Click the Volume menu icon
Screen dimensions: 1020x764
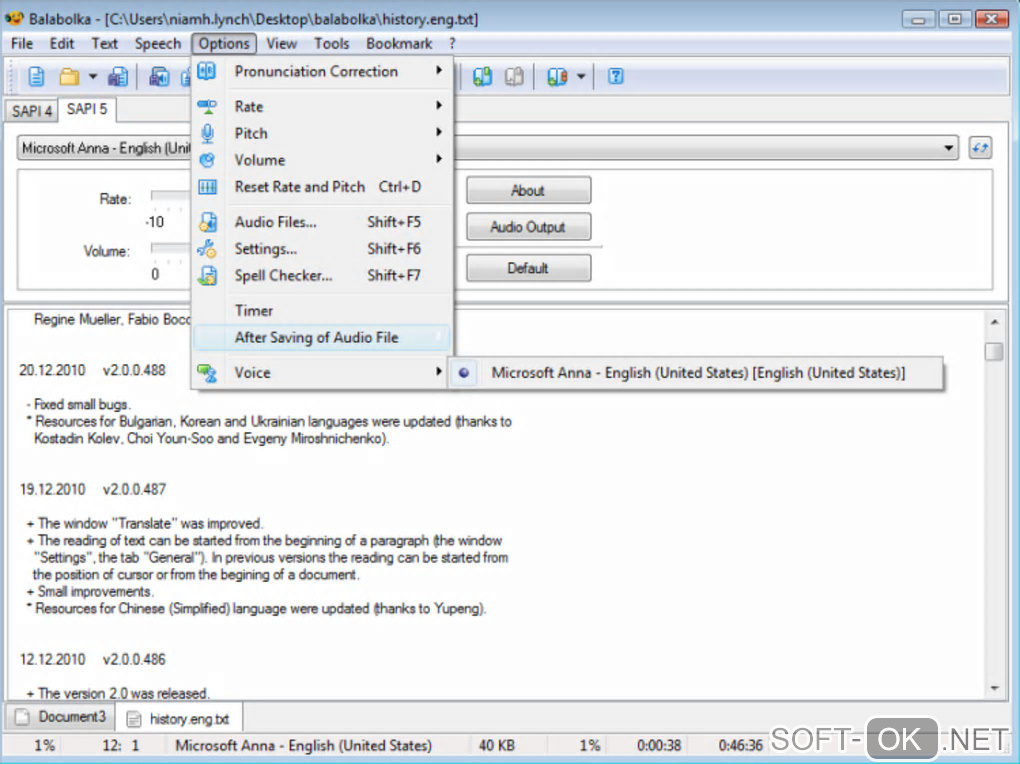207,160
